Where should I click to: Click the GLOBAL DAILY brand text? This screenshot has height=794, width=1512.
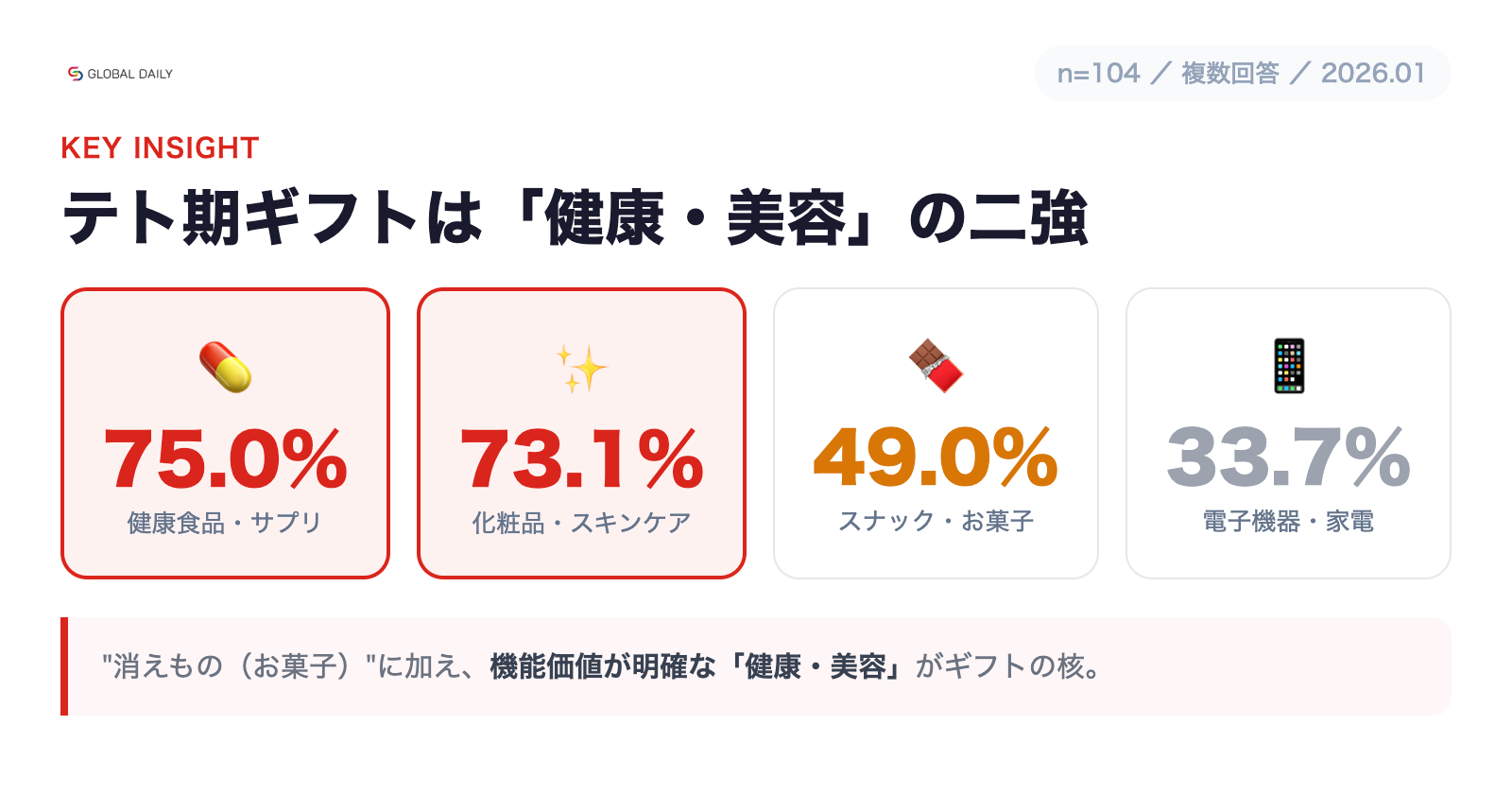point(130,74)
